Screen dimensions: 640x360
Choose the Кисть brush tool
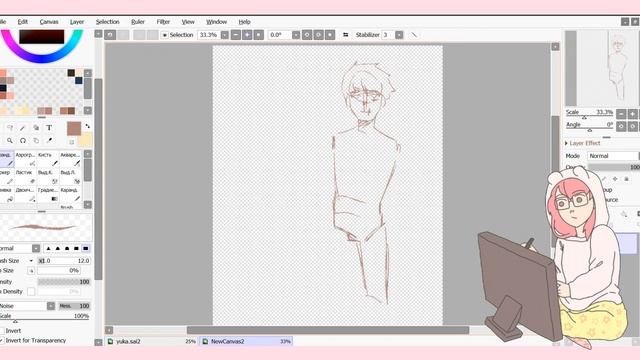[48, 159]
